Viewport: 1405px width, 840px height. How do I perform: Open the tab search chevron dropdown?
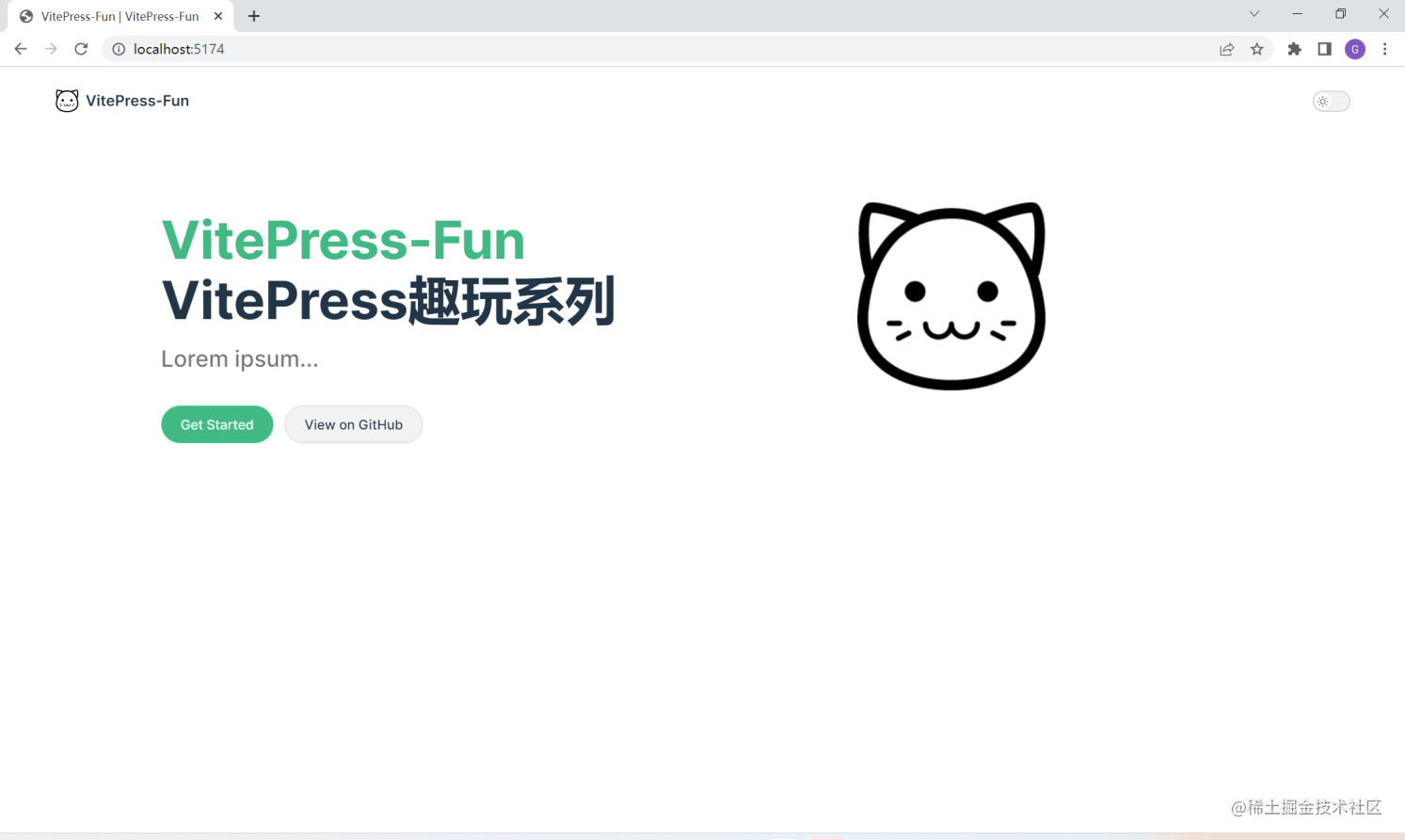tap(1253, 14)
